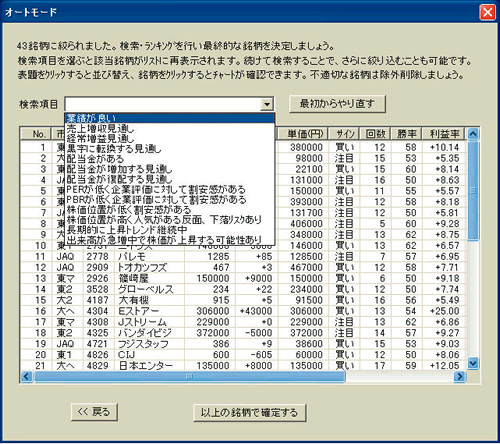Click profit rate value +10.14
The image size is (500, 444).
(x=445, y=147)
